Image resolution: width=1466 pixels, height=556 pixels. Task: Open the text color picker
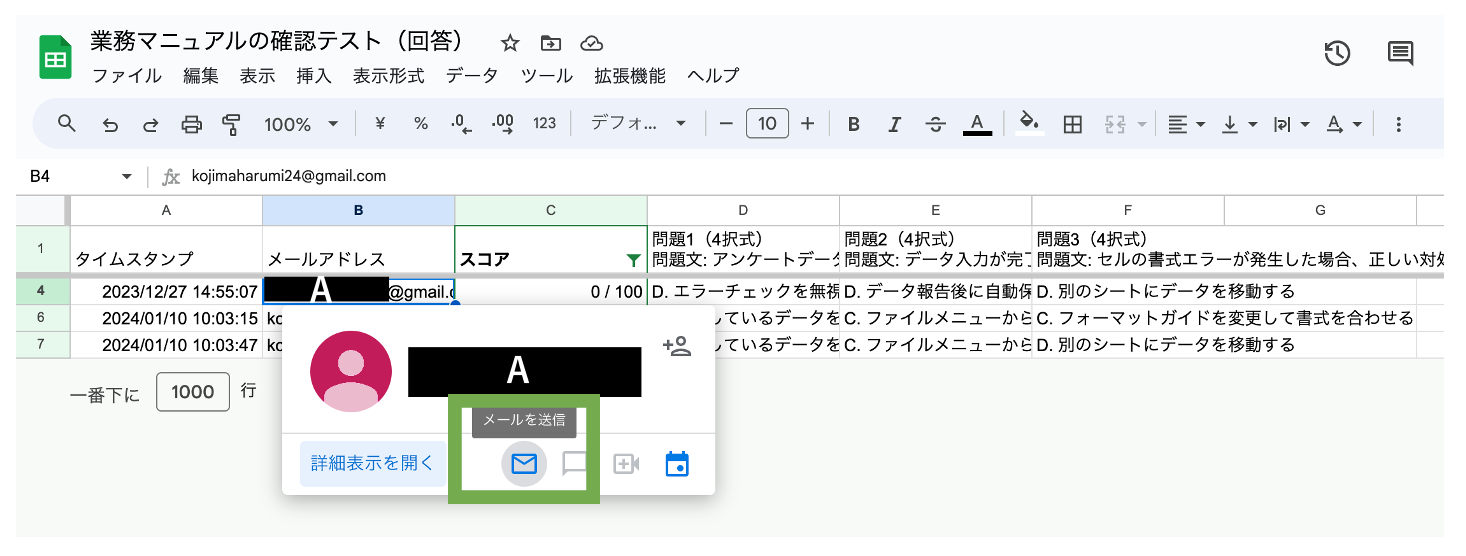(x=977, y=124)
